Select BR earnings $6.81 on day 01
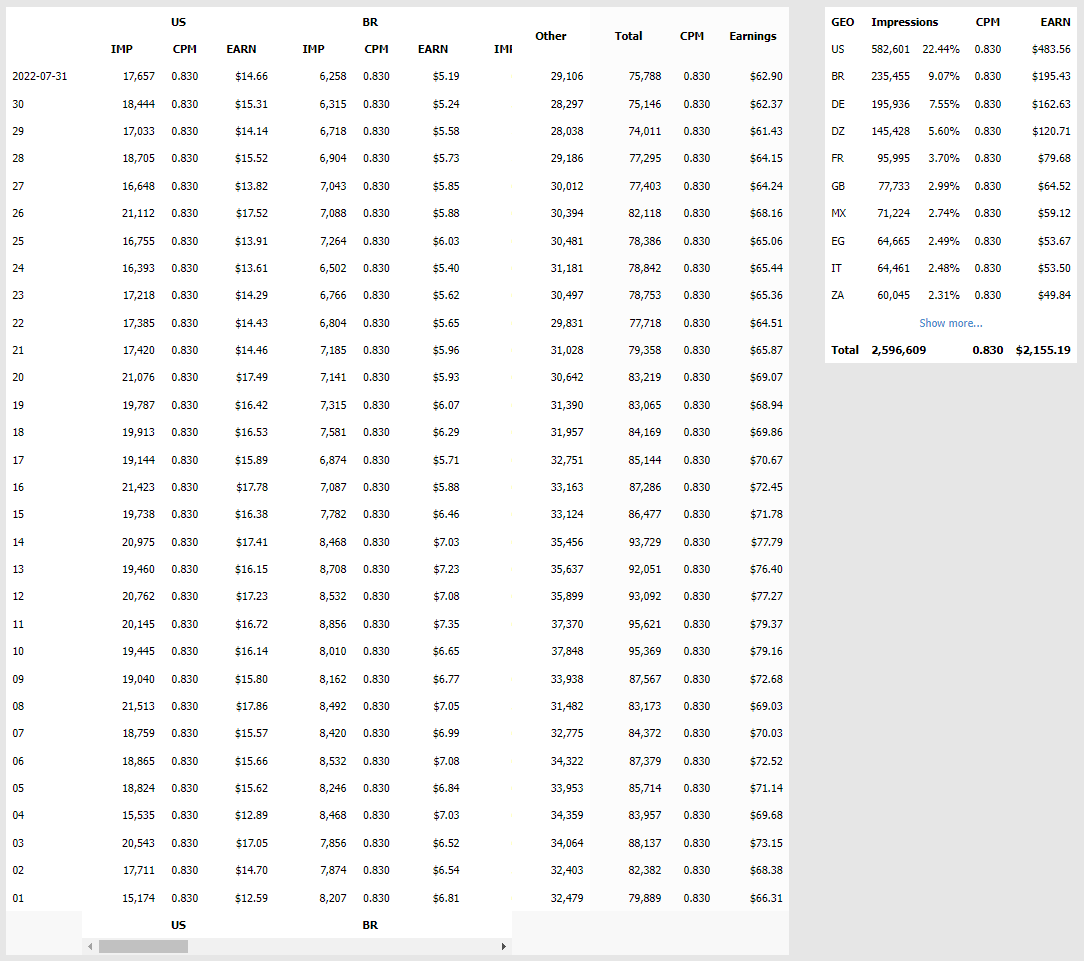This screenshot has height=961, width=1084. [446, 898]
